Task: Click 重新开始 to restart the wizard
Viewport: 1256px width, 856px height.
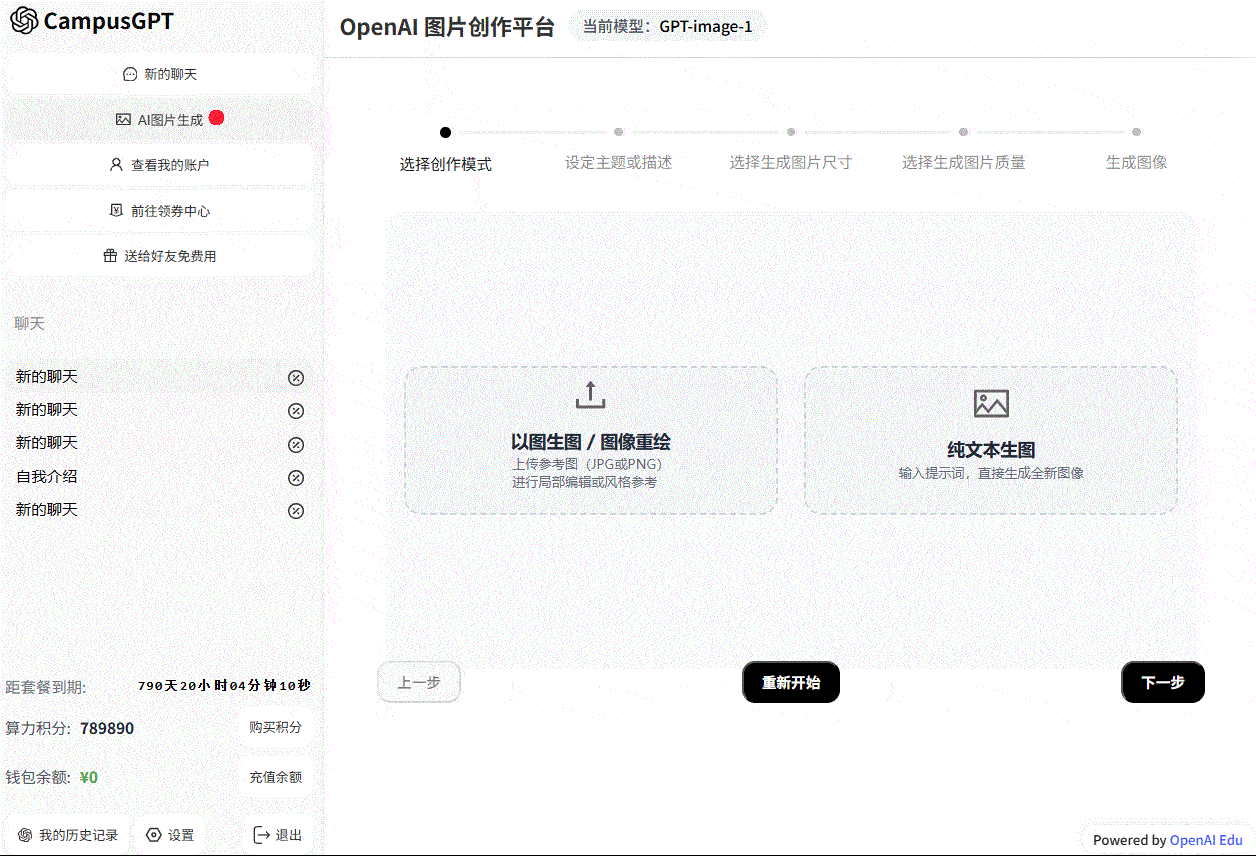Action: click(x=791, y=682)
